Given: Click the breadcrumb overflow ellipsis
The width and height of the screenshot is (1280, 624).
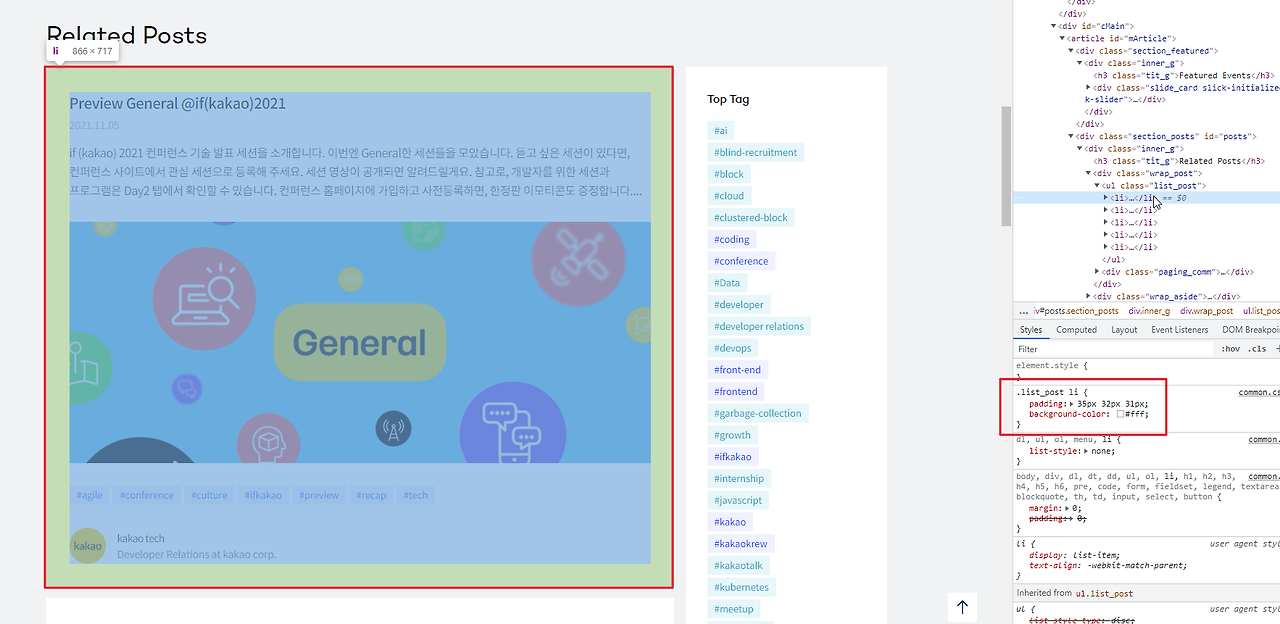Looking at the screenshot, I should [x=1023, y=311].
